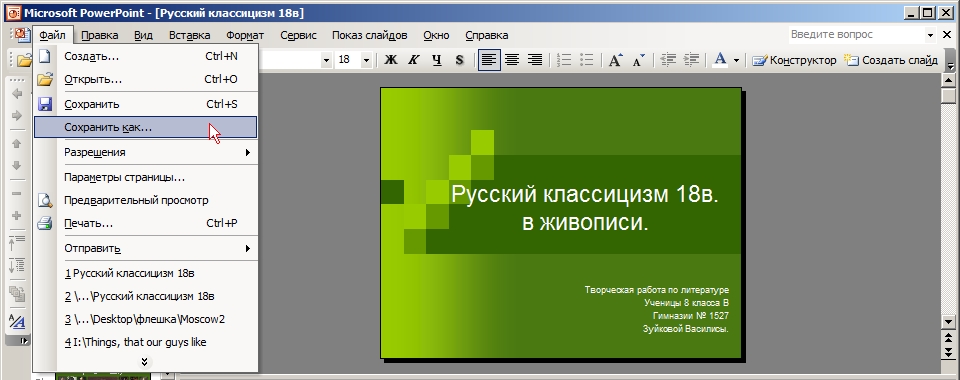Click the PowerPoint document icon in menu bar

(21, 35)
